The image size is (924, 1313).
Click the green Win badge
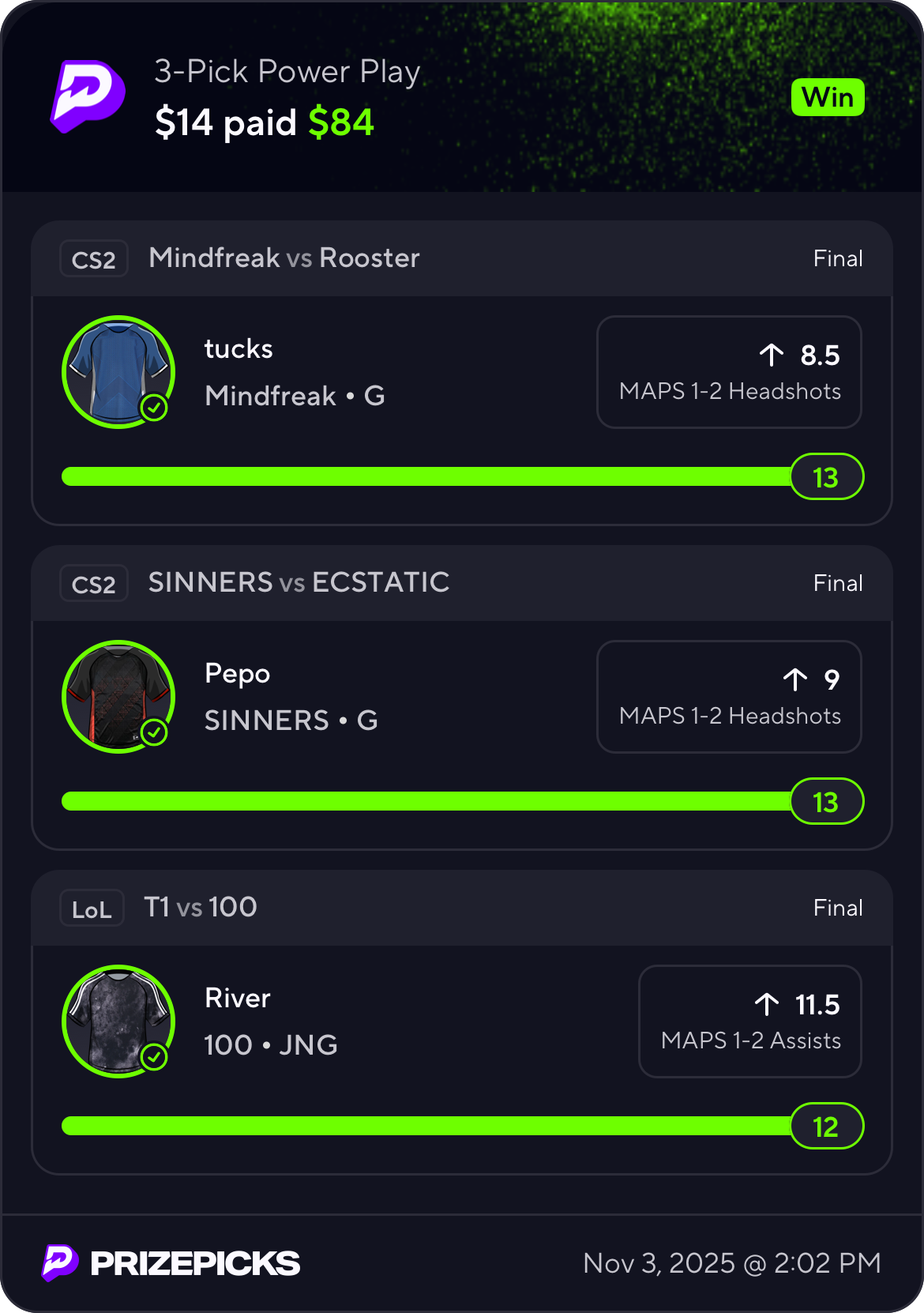coord(828,98)
